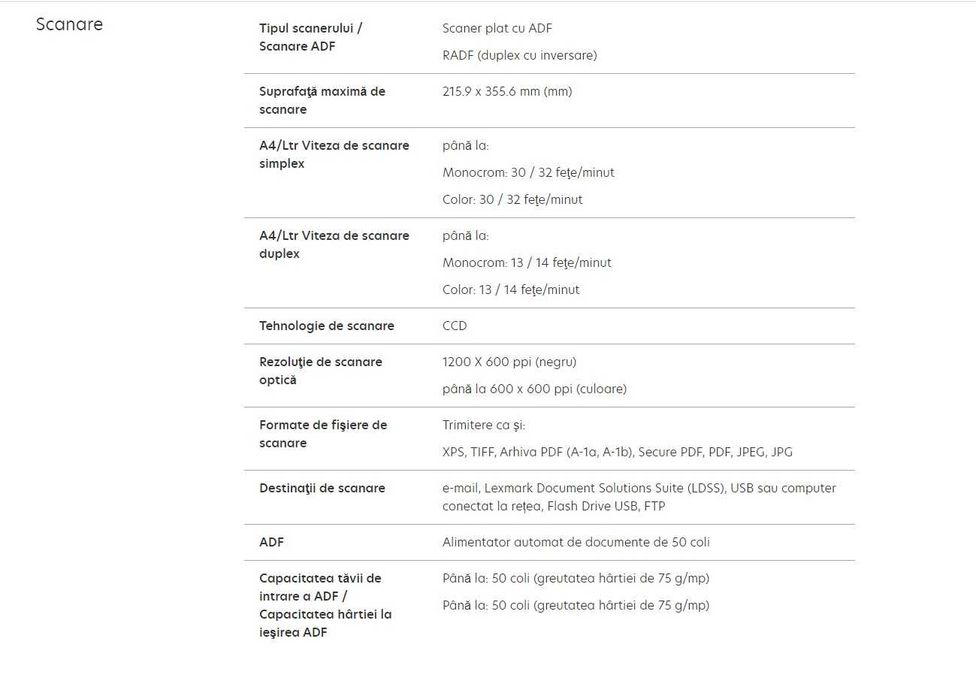Click "A4/Ltr Viteza de scanare duplex" label
The image size is (976, 700).
click(334, 244)
